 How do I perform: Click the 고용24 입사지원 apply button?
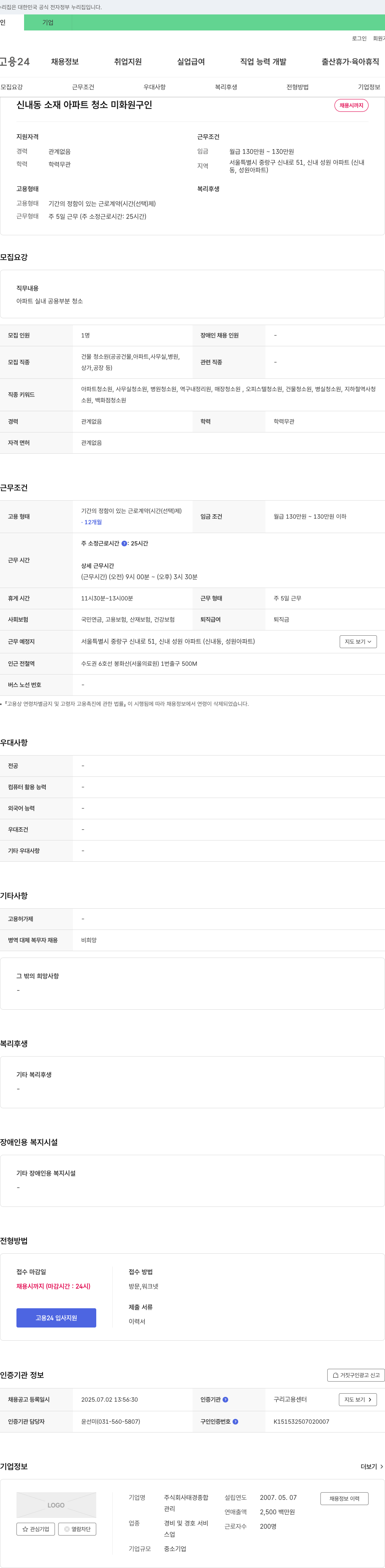pyautogui.click(x=56, y=1318)
